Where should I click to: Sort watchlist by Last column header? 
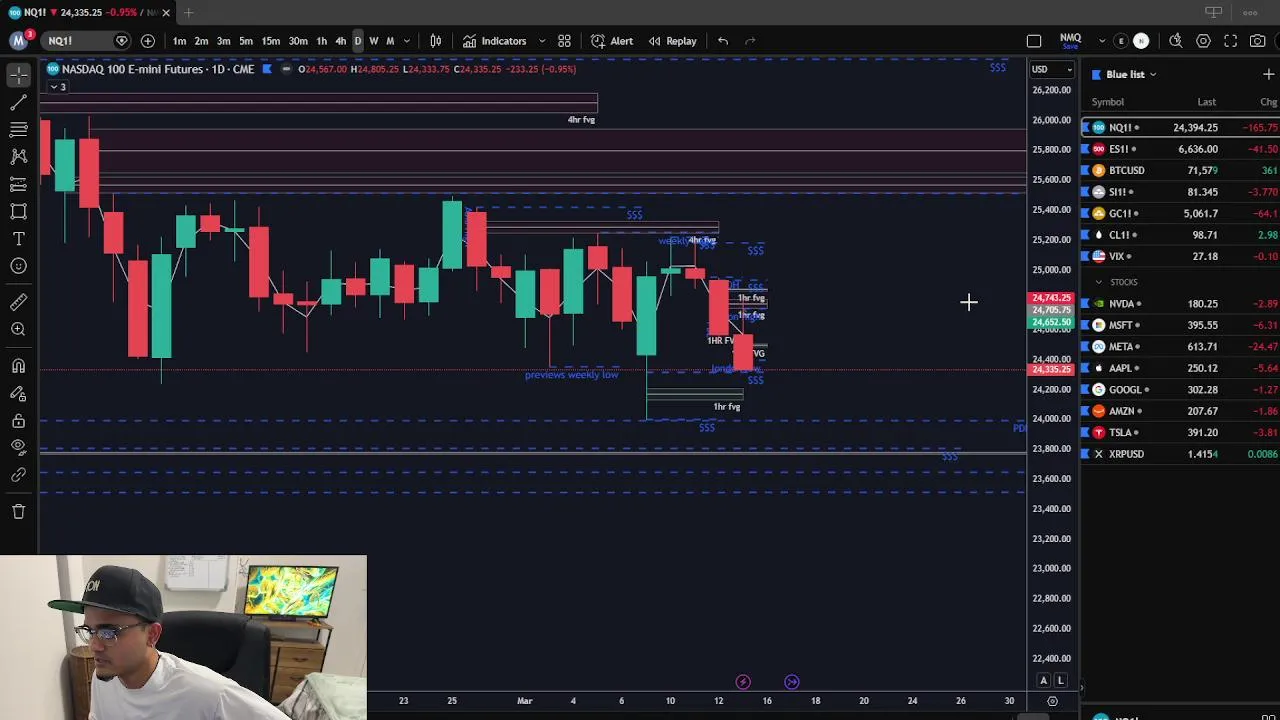pos(1206,102)
